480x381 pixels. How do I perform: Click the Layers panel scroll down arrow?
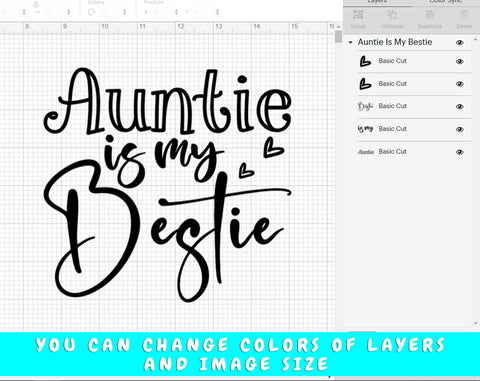tap(475, 323)
